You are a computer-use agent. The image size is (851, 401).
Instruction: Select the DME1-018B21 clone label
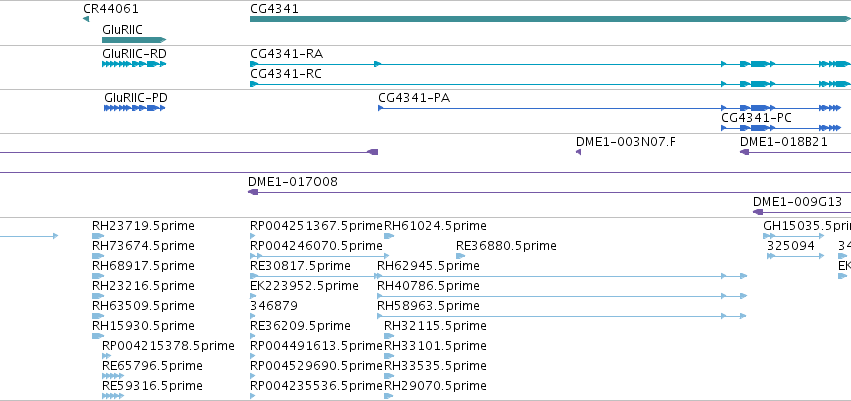pyautogui.click(x=784, y=142)
